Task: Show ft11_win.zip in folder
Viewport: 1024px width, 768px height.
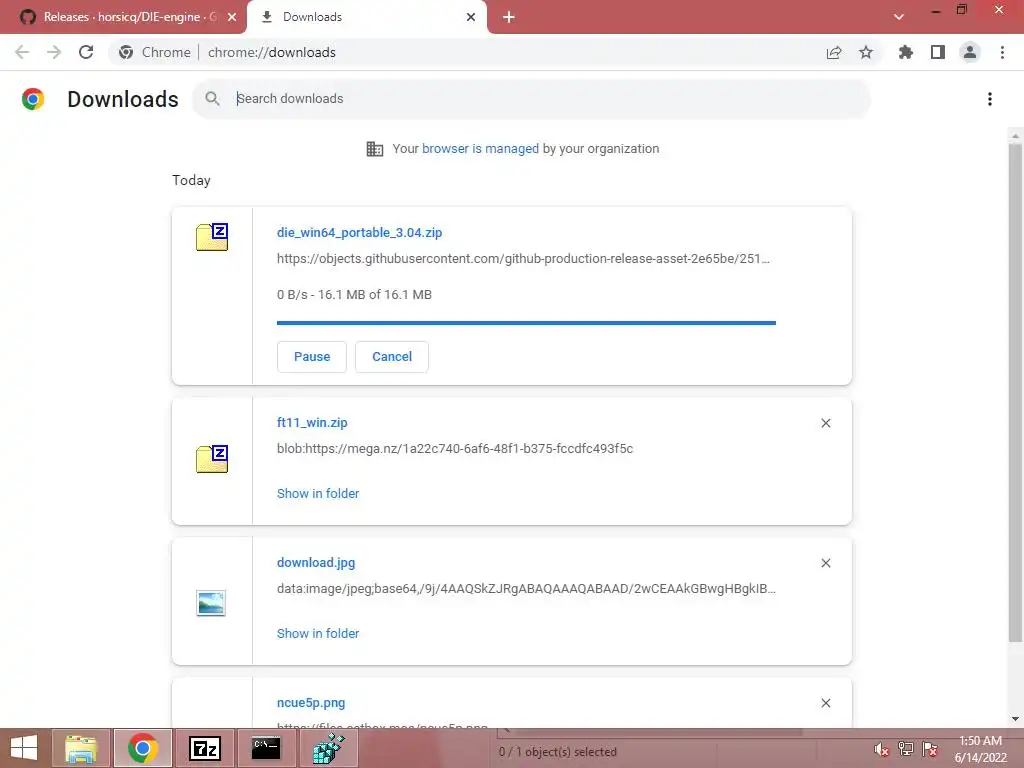Action: [x=318, y=494]
